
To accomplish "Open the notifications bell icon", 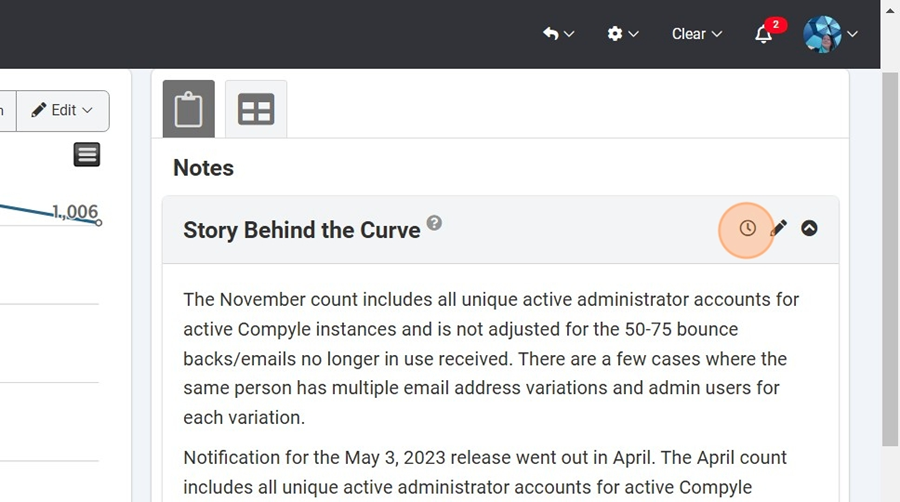I will (763, 34).
